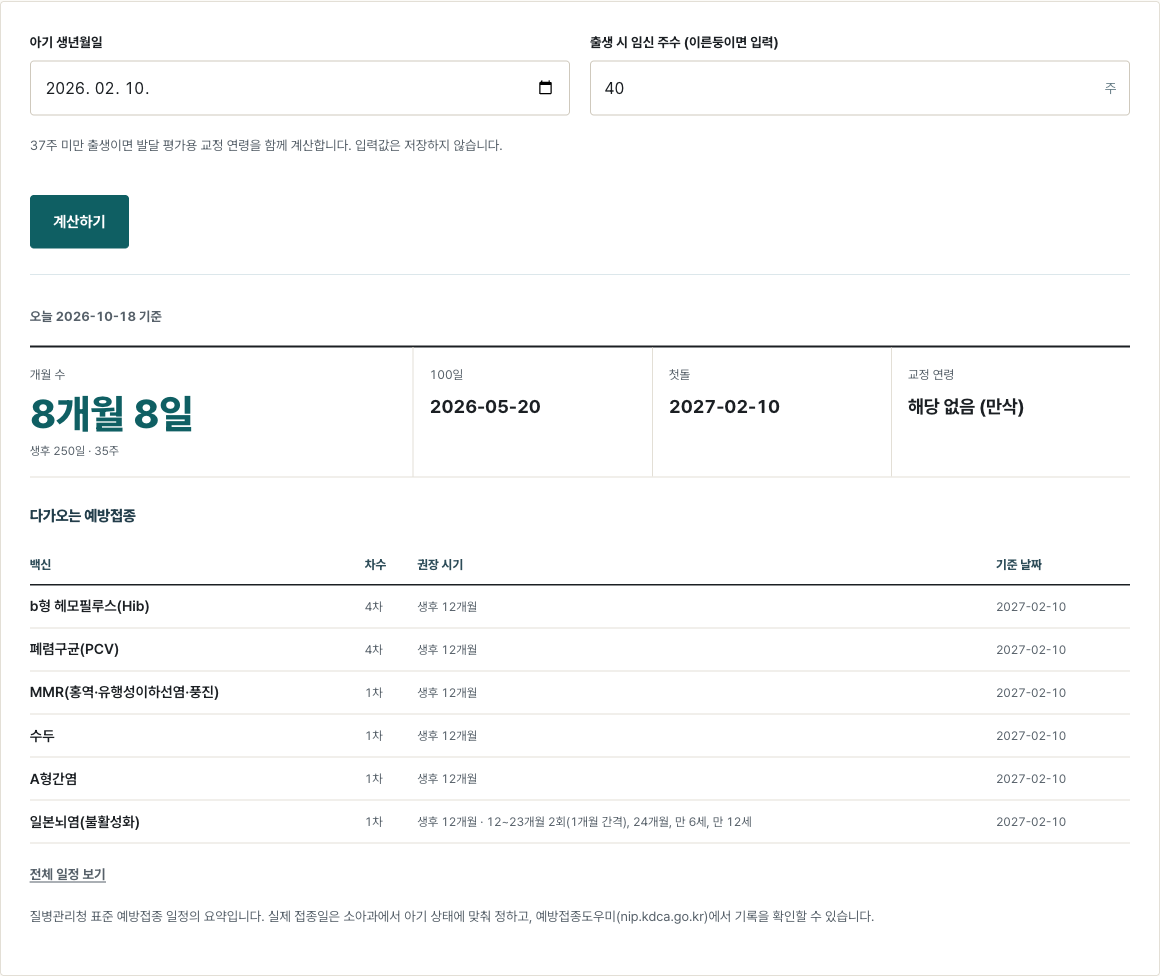Select the 수두 vaccine row
The width and height of the screenshot is (1160, 976).
point(580,736)
